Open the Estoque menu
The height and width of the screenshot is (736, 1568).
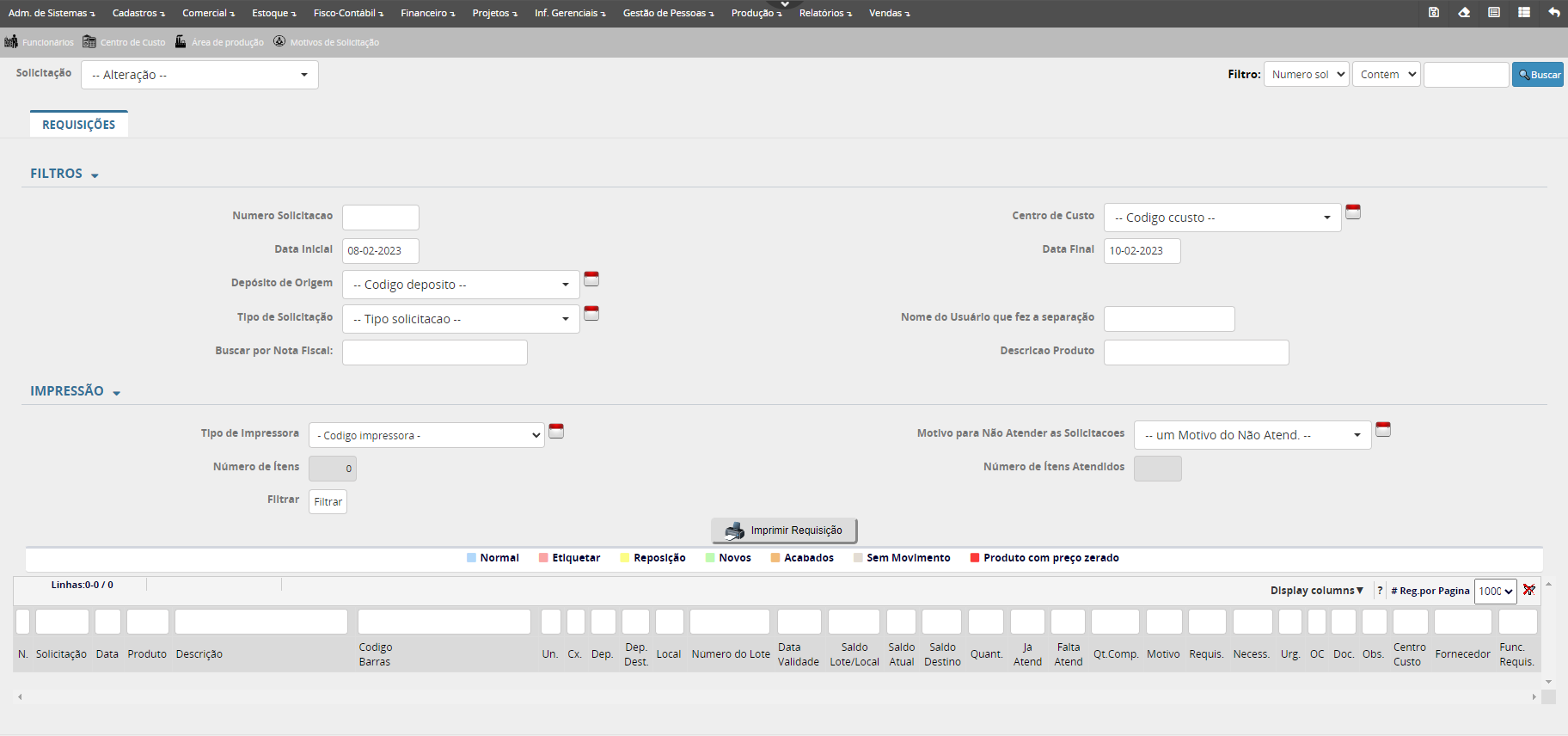(273, 13)
